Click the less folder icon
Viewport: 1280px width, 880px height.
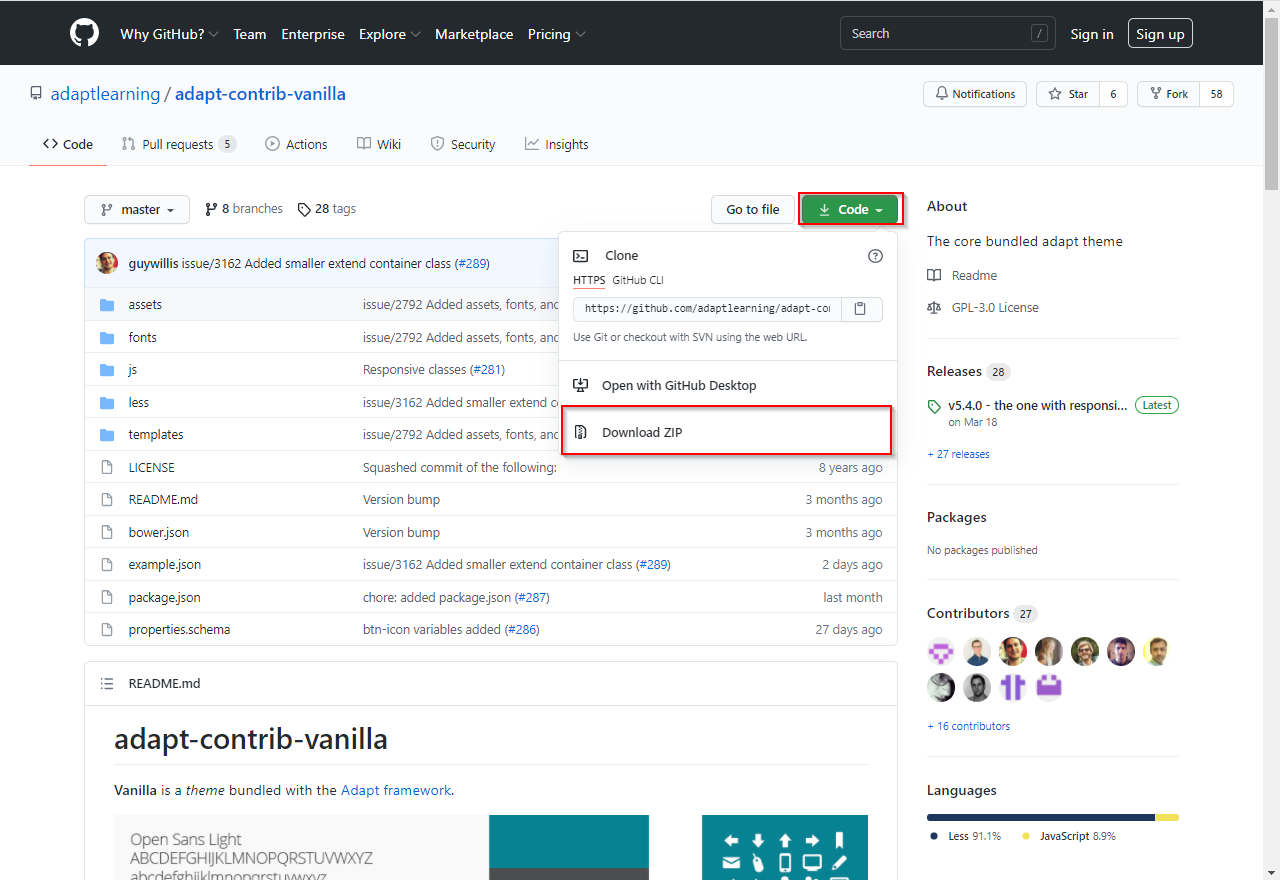[x=107, y=402]
